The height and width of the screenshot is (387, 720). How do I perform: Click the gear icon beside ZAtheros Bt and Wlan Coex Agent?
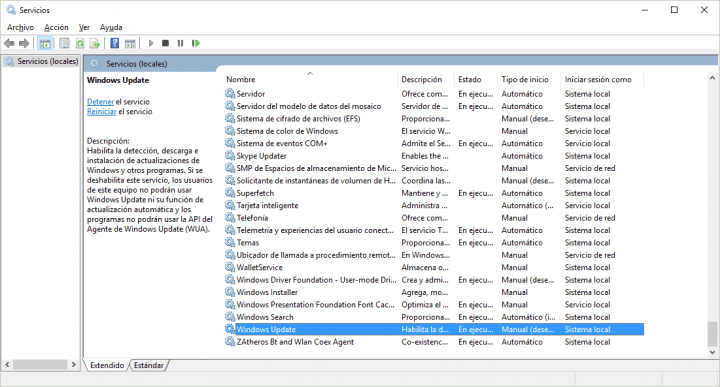click(x=230, y=342)
